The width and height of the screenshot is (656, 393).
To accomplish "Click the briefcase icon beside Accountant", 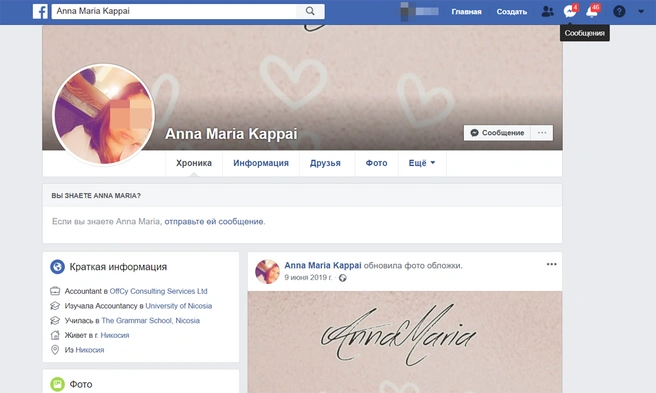I will (55, 291).
